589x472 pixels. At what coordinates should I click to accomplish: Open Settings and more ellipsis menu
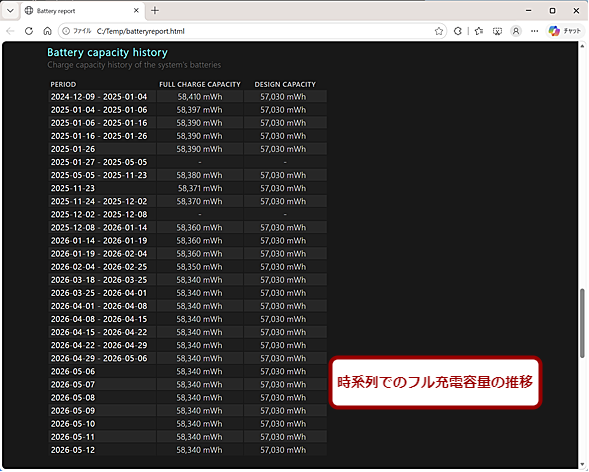click(x=534, y=31)
